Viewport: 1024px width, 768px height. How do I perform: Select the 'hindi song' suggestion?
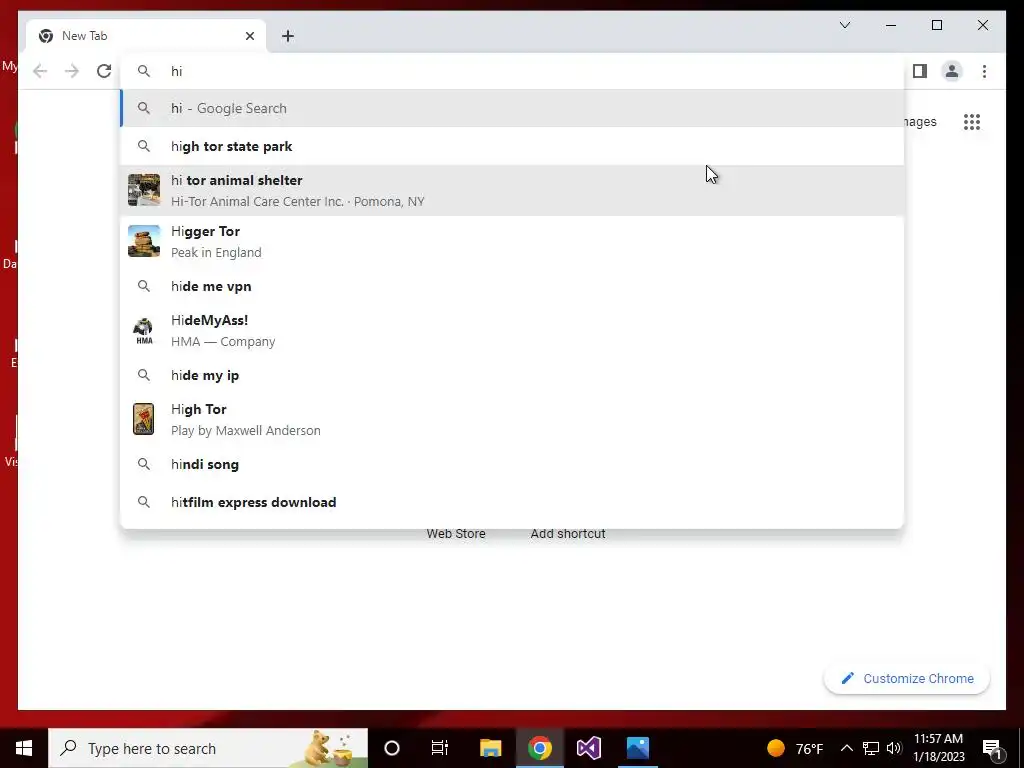coord(513,464)
